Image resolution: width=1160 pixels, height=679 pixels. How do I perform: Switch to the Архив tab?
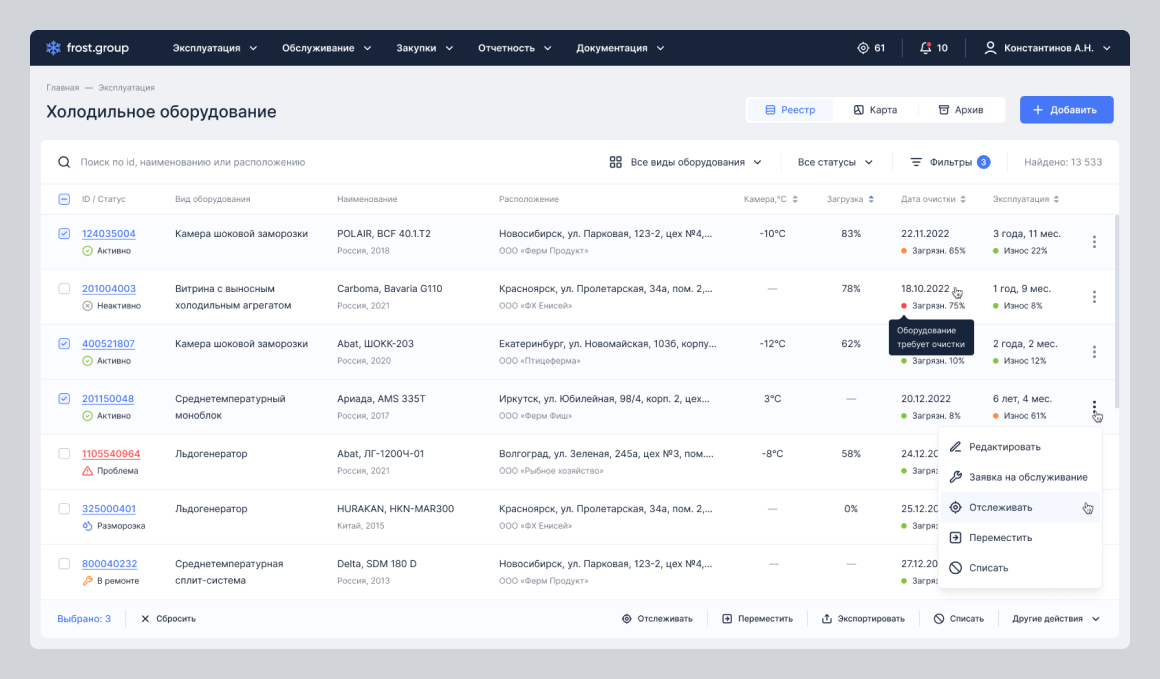coord(960,109)
